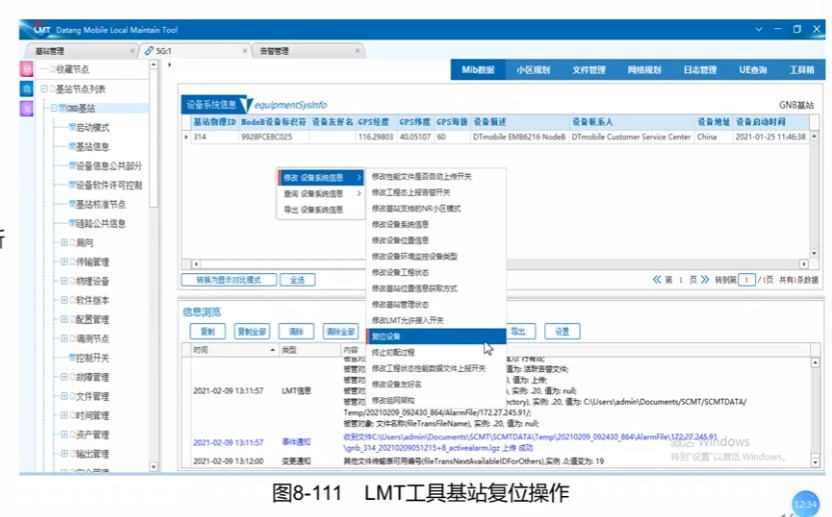Open the 文件管理 top tab
832x517 pixels.
[588, 70]
